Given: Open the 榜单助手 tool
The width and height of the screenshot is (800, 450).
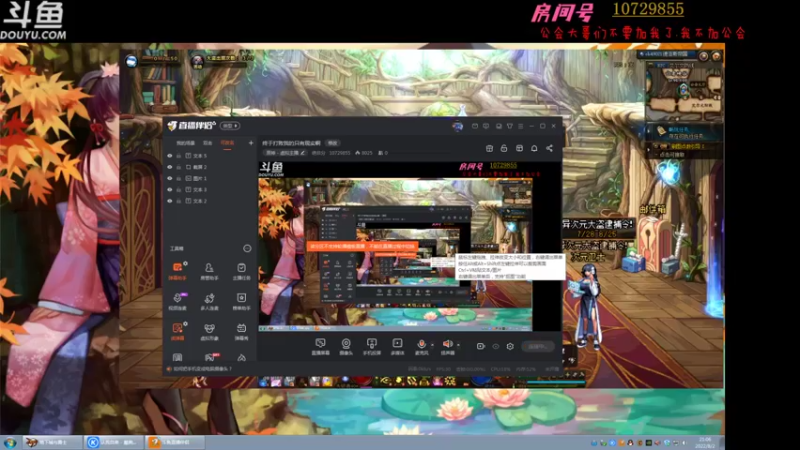Looking at the screenshot, I should (x=241, y=301).
